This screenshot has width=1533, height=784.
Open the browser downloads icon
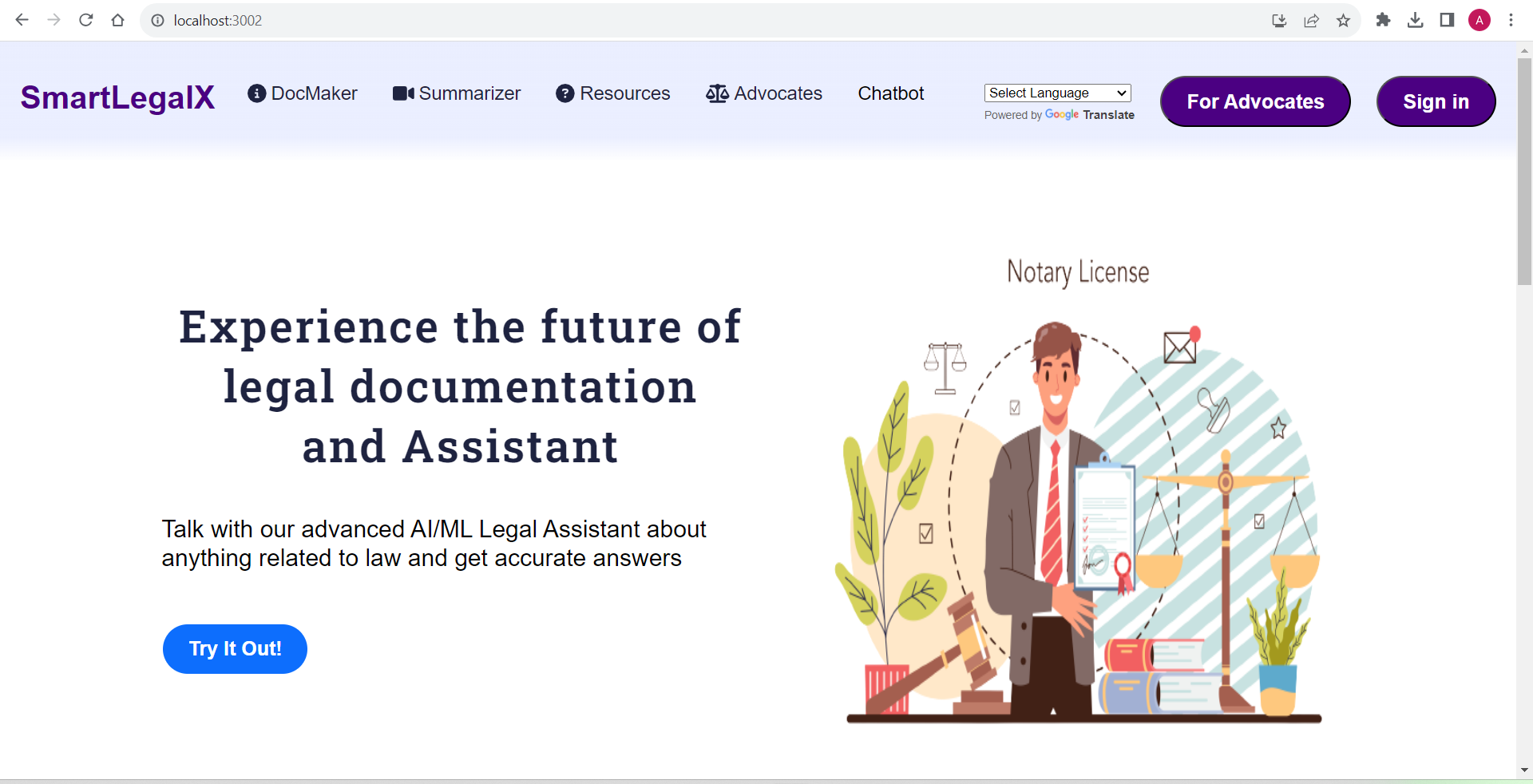(1415, 20)
